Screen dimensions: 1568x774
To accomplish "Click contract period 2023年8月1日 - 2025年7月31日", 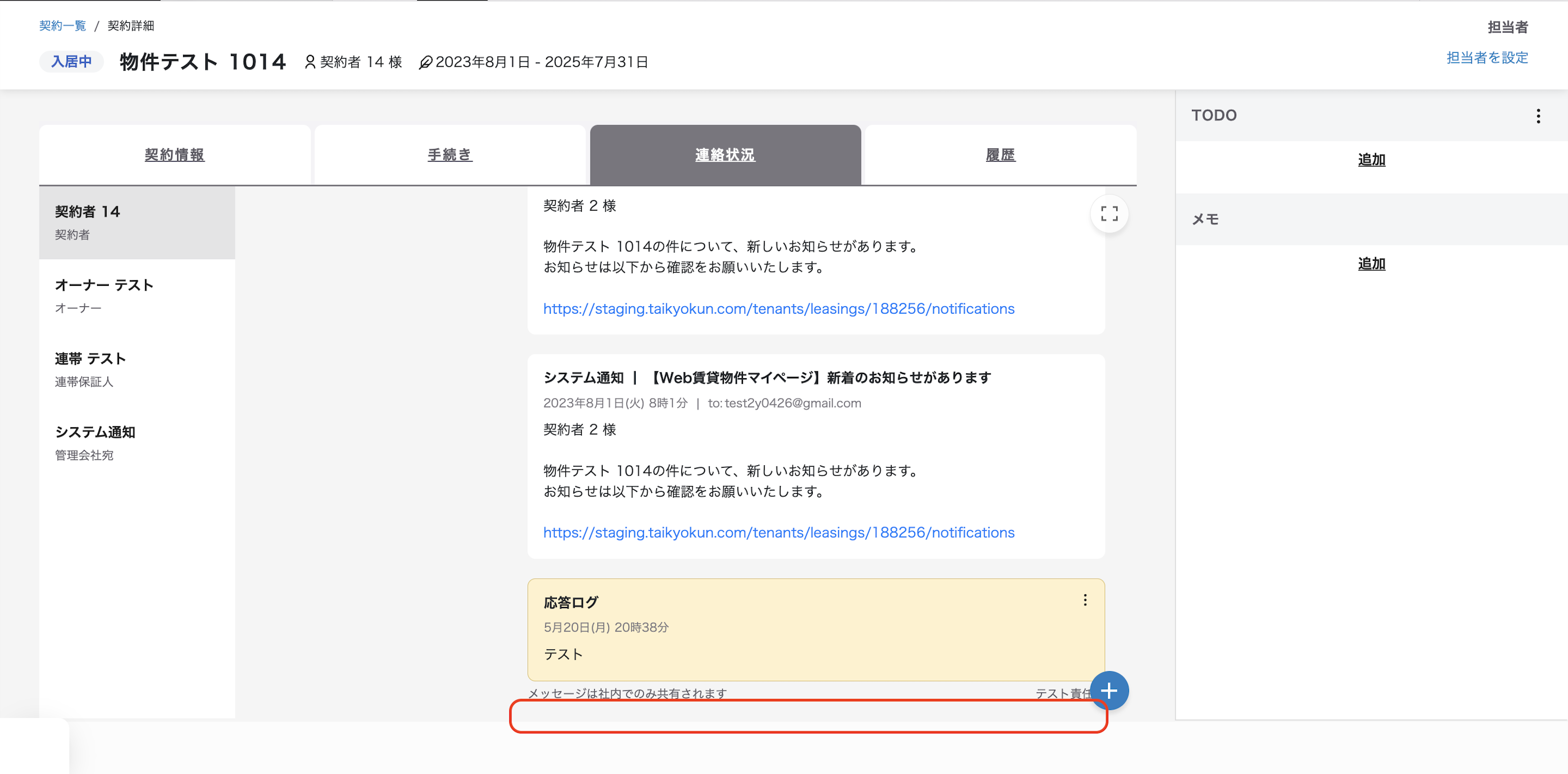I will tap(542, 62).
